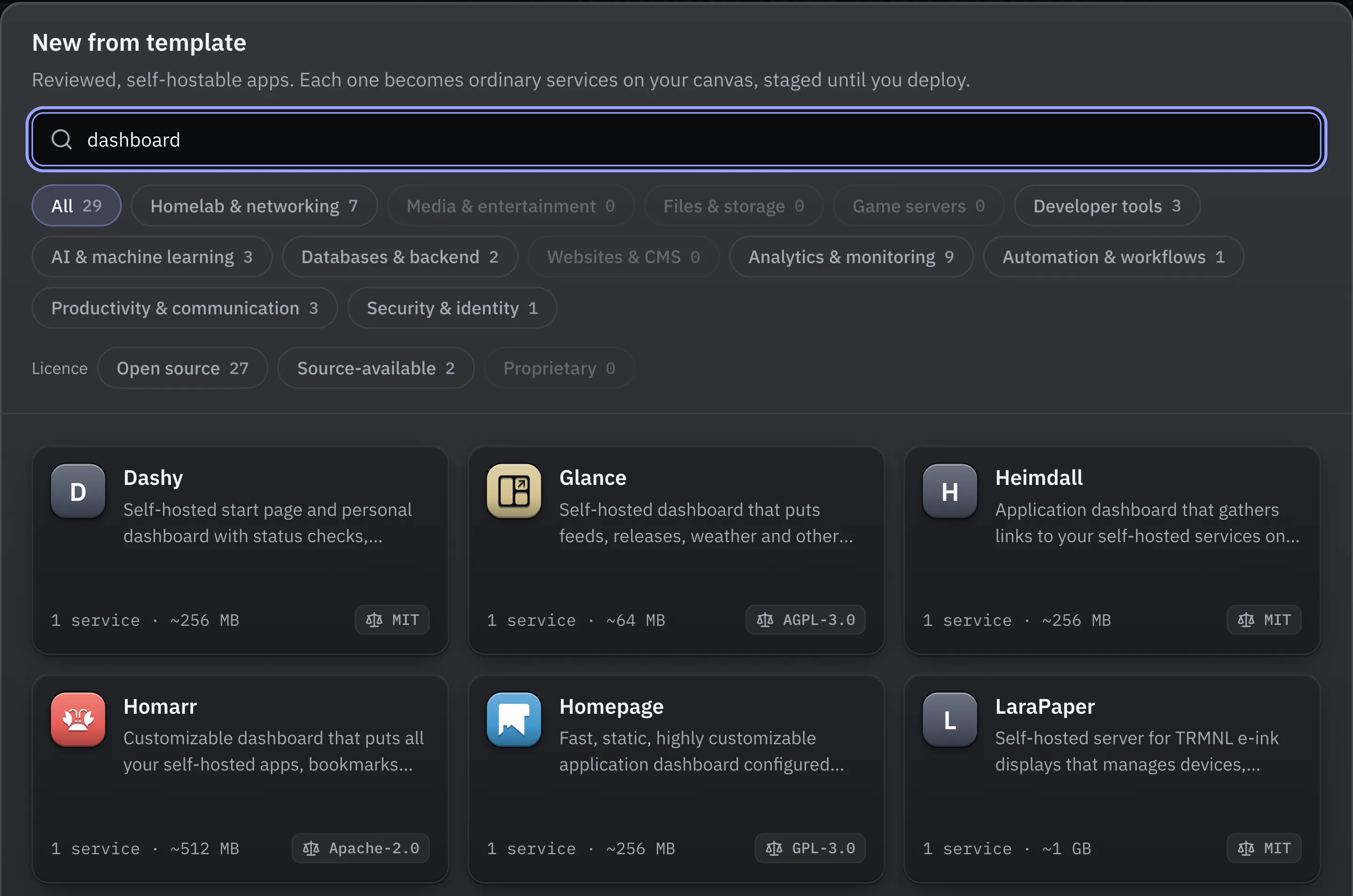Open the Dashy template title

tap(153, 478)
